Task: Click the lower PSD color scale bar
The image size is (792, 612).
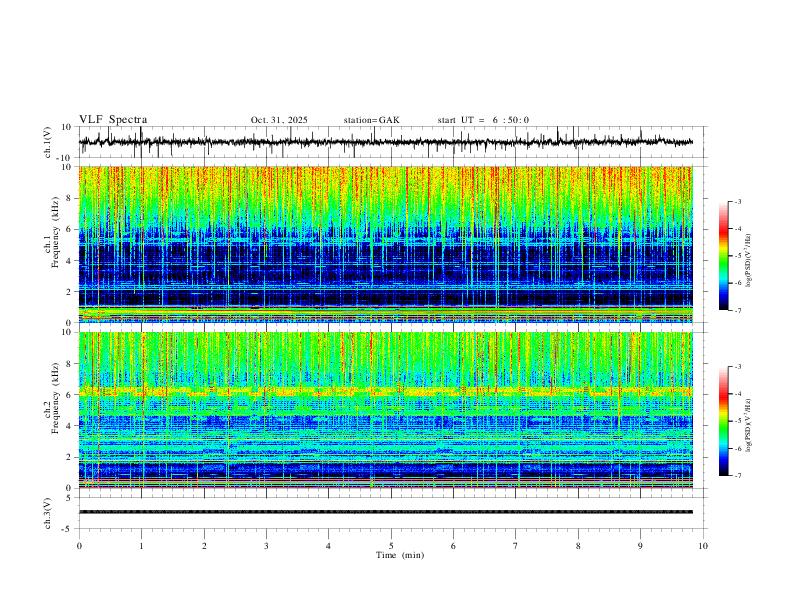Action: tap(723, 421)
